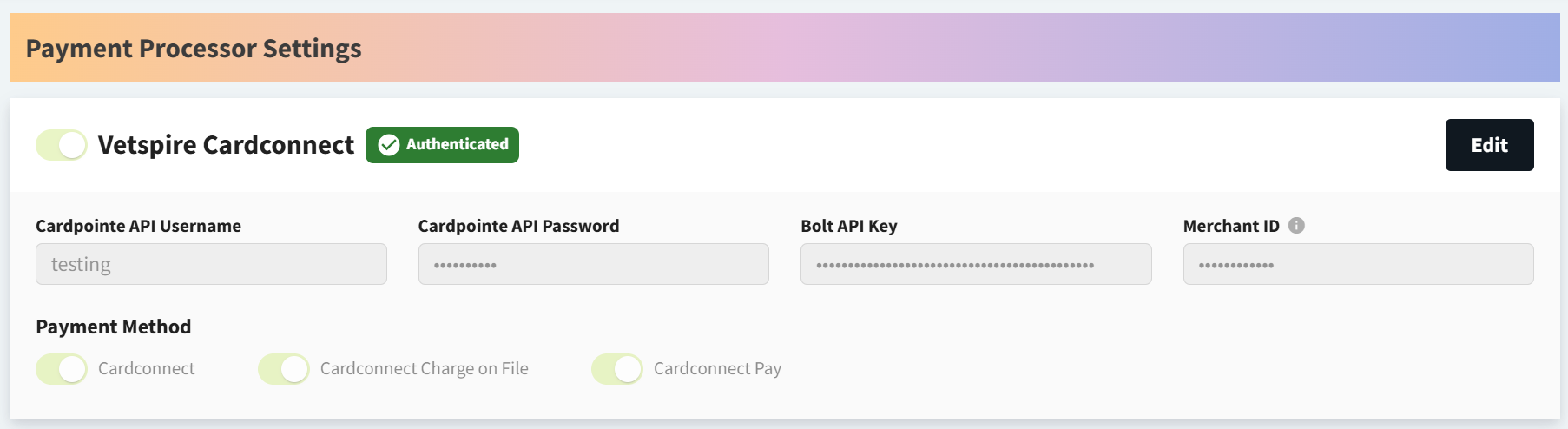Click the Cardconnect Charge on File label

(x=424, y=369)
